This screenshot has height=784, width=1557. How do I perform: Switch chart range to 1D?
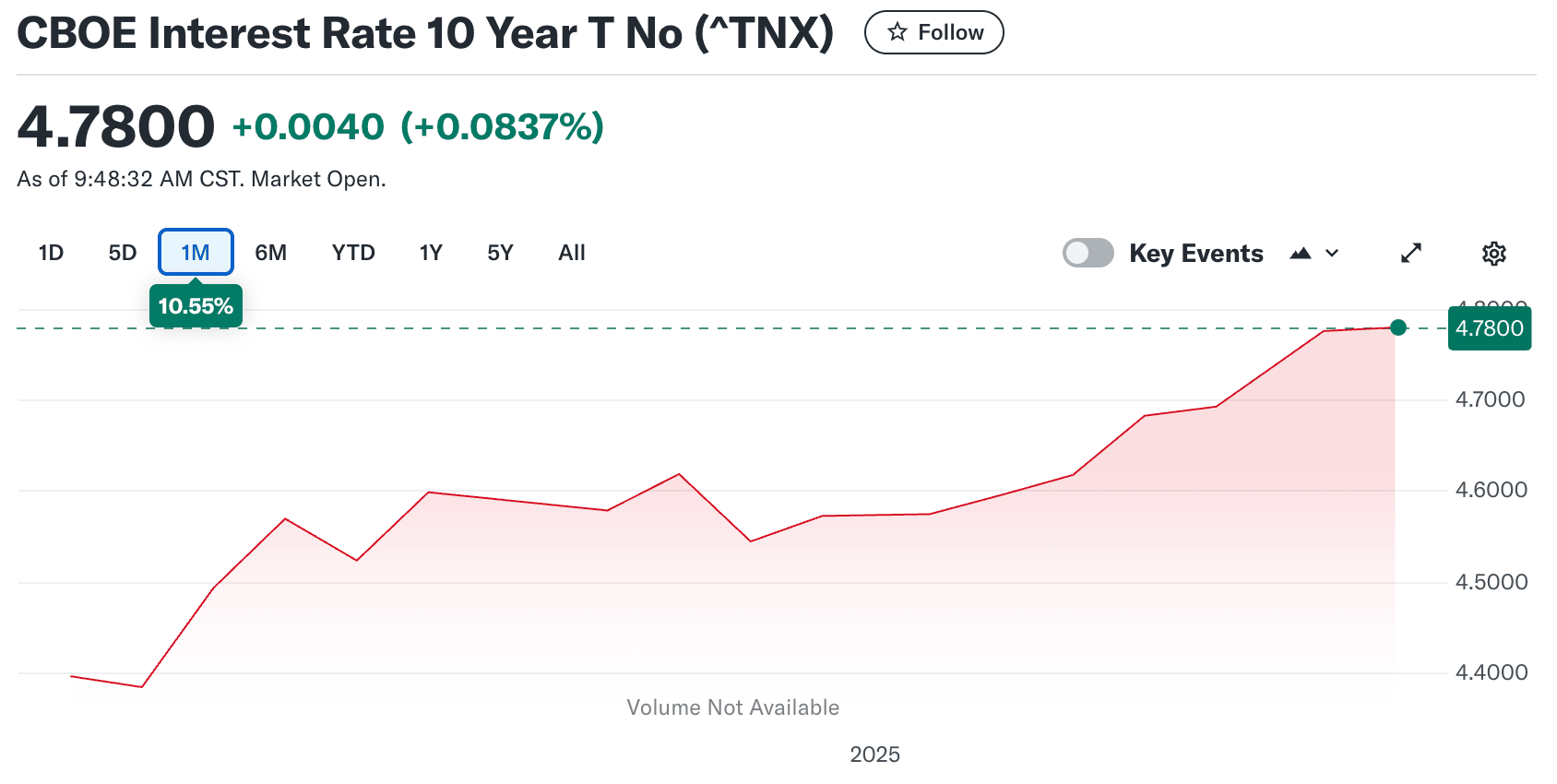(51, 253)
